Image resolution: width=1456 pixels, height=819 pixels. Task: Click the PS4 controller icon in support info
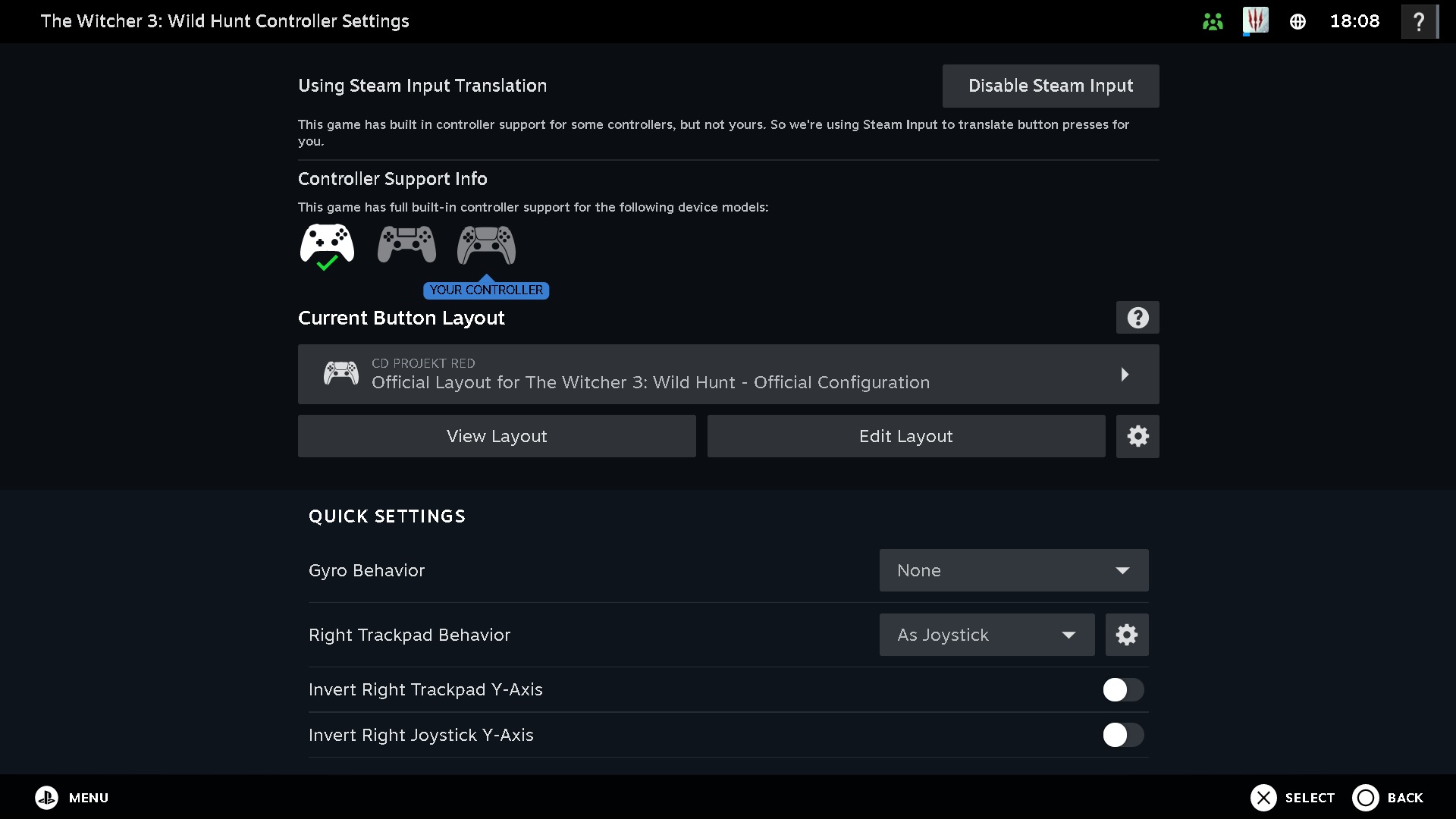pos(406,244)
